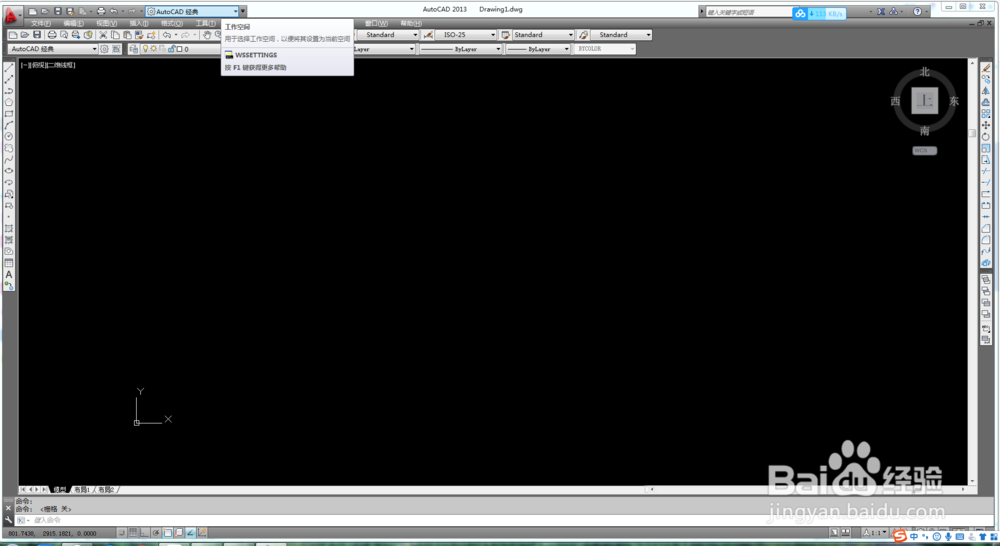The image size is (1000, 546).
Task: Select the Multiline Text A tool
Action: pyautogui.click(x=9, y=274)
